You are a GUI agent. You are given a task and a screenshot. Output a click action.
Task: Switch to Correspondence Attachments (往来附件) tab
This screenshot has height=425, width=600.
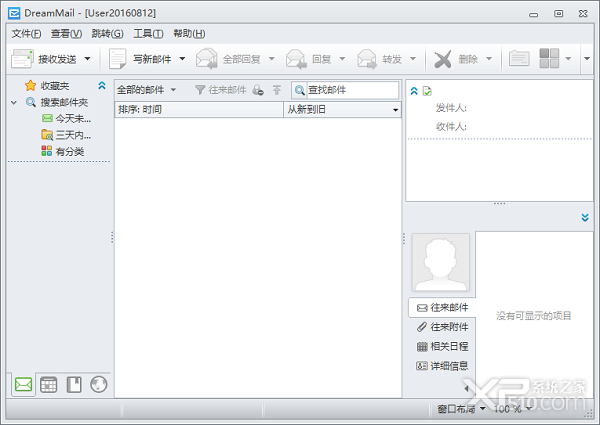click(442, 327)
